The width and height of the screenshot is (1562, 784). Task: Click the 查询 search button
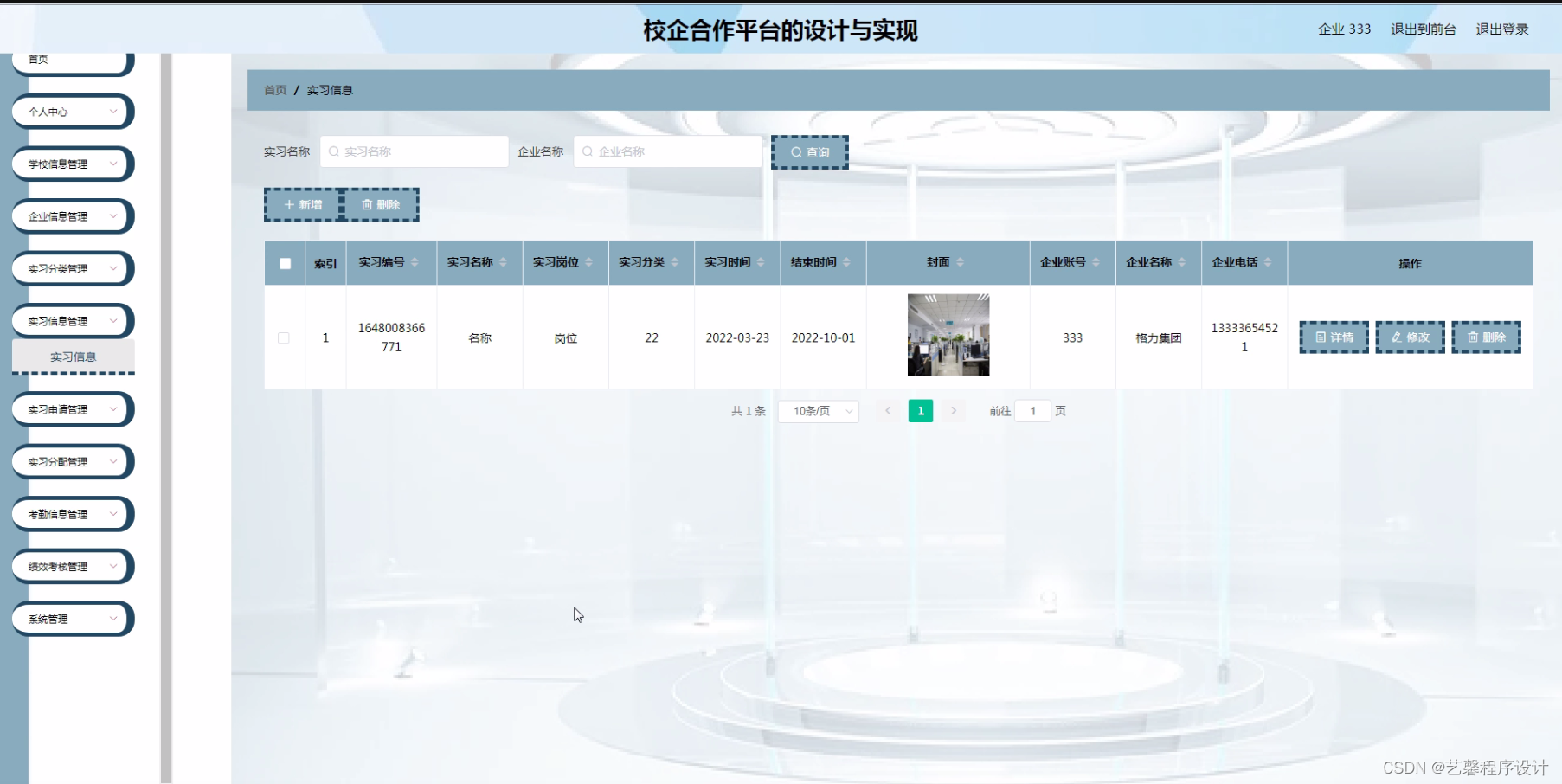pos(808,151)
